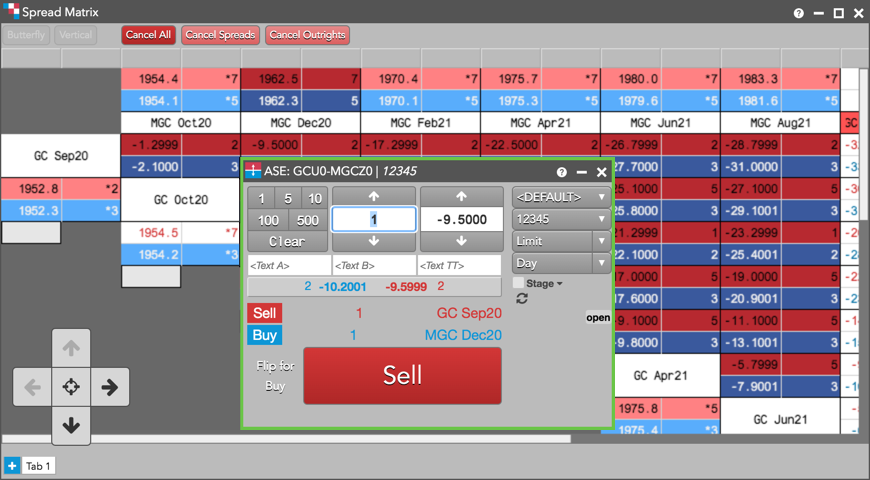The height and width of the screenshot is (480, 870).
Task: Click the Text A input field
Action: [x=289, y=266]
